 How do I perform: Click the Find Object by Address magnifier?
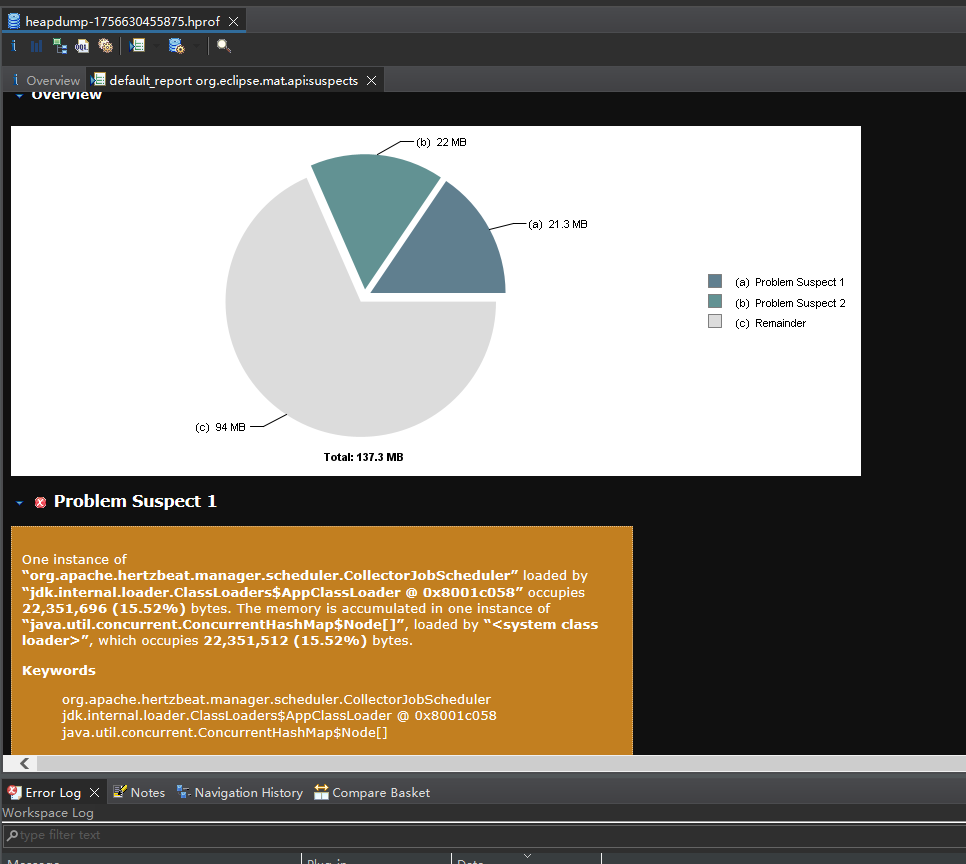coord(224,46)
